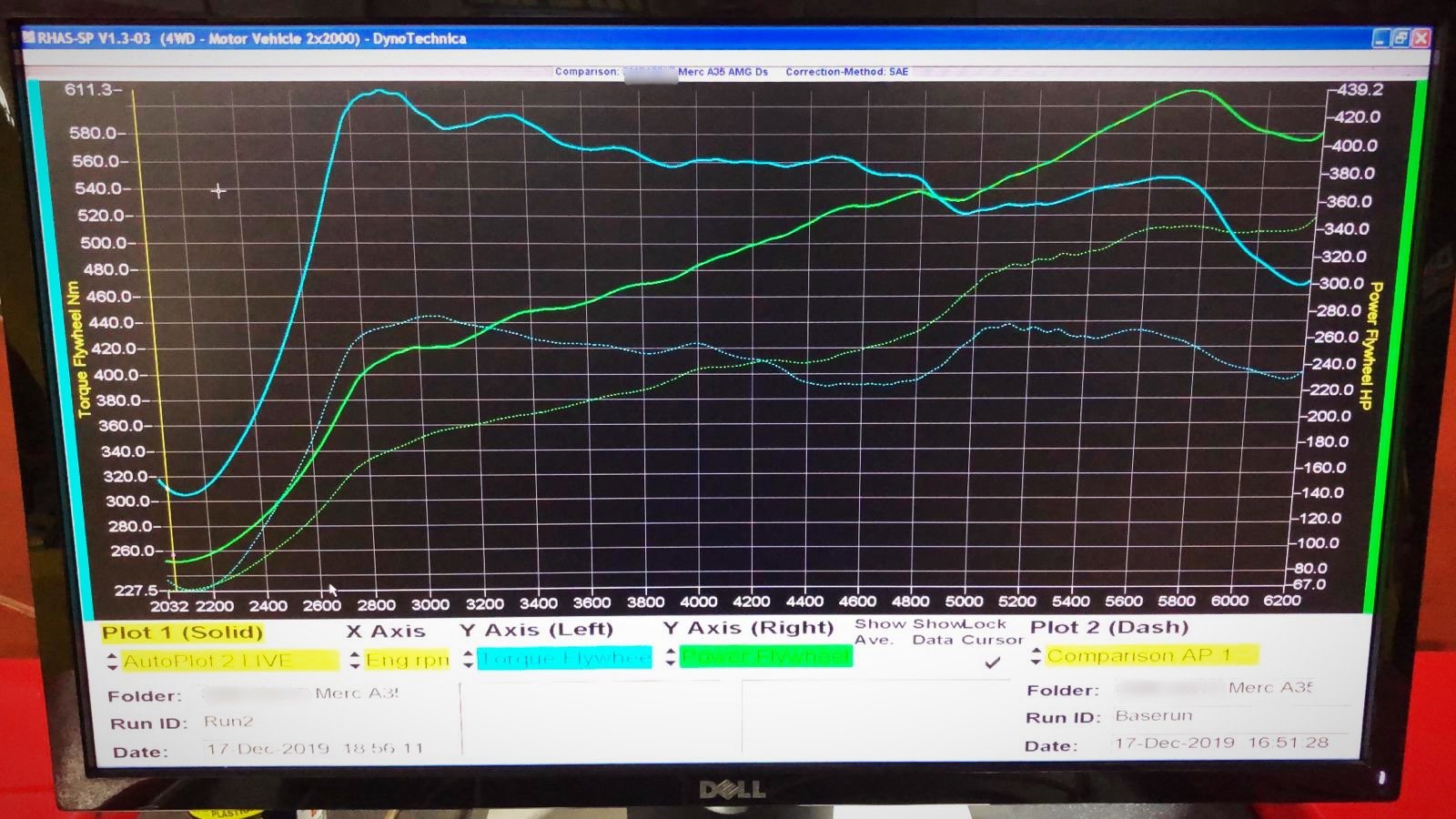Click the 227.5 minimum torque axis value

136,590
